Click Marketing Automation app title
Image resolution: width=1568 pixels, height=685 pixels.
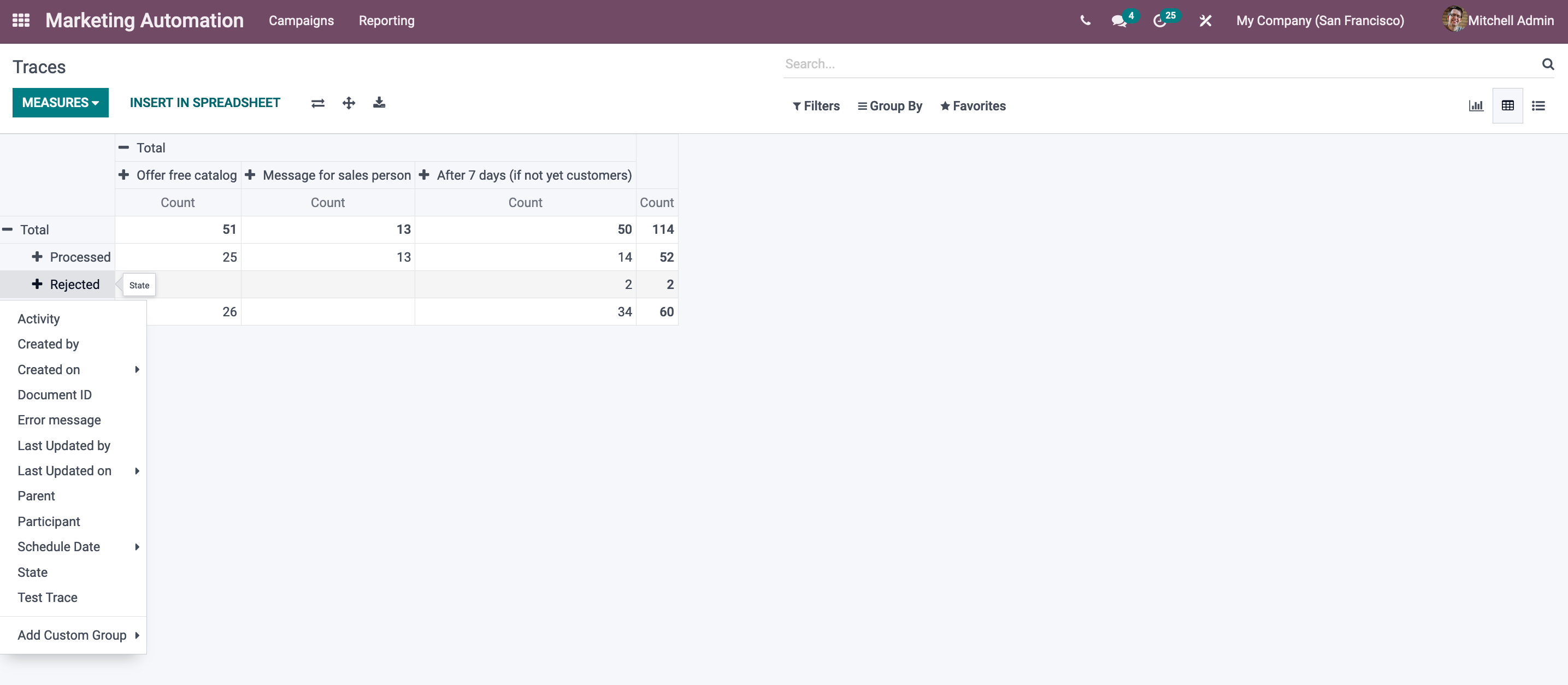point(144,21)
